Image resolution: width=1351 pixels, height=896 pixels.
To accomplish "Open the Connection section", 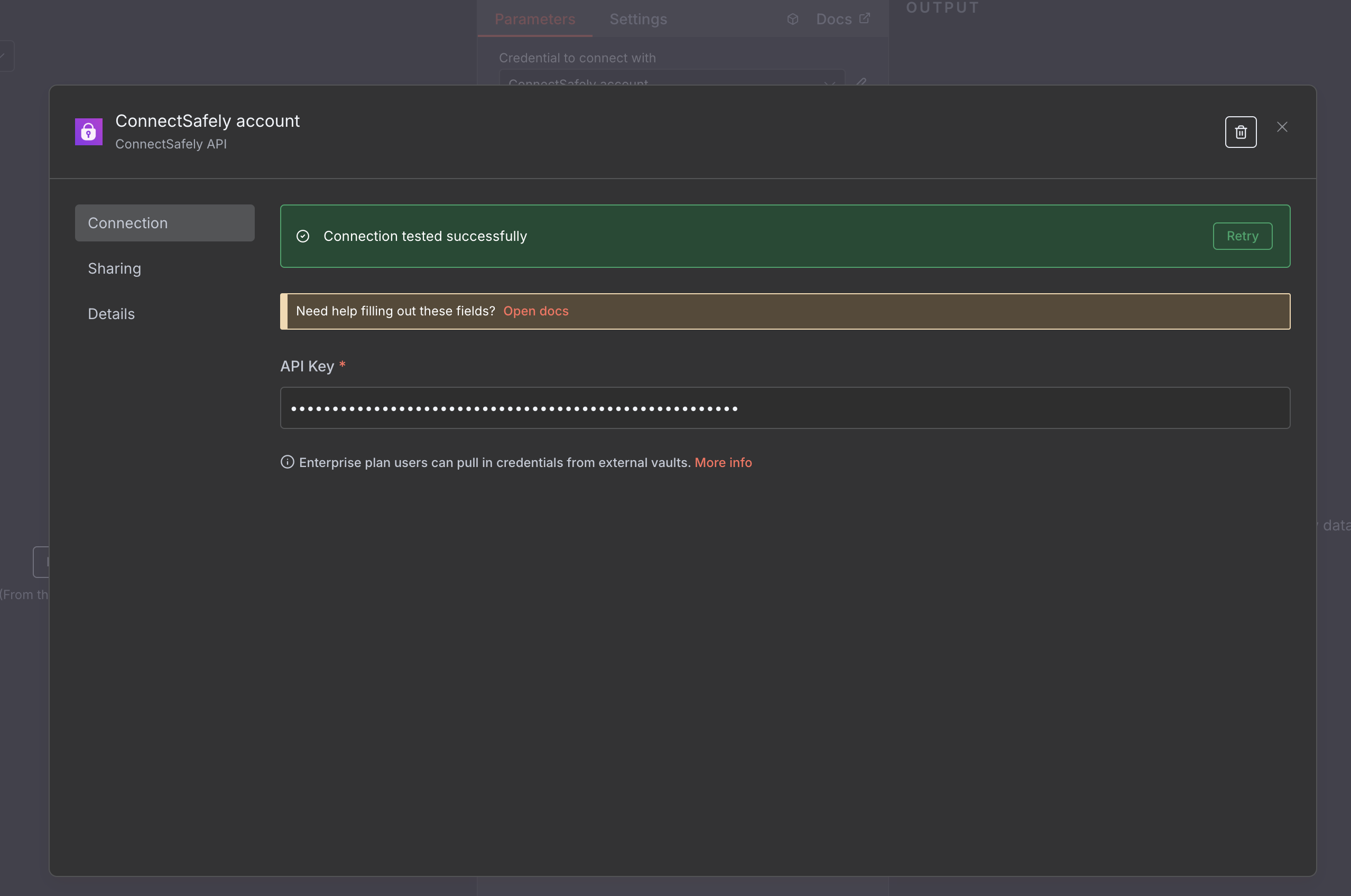I will point(165,223).
